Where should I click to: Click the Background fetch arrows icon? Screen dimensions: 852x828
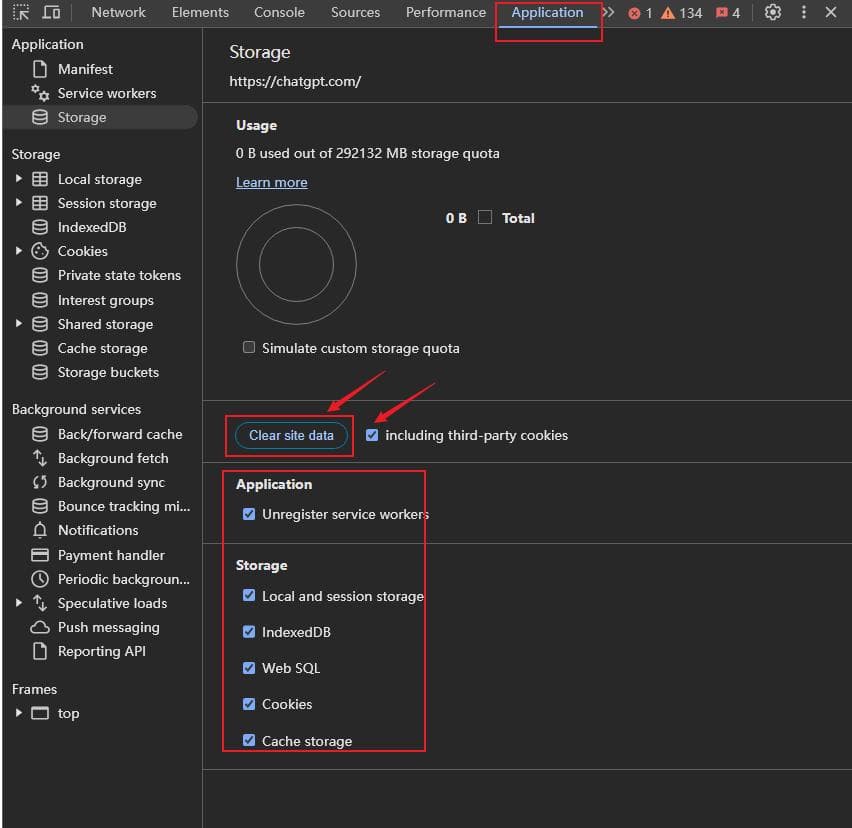[x=40, y=458]
